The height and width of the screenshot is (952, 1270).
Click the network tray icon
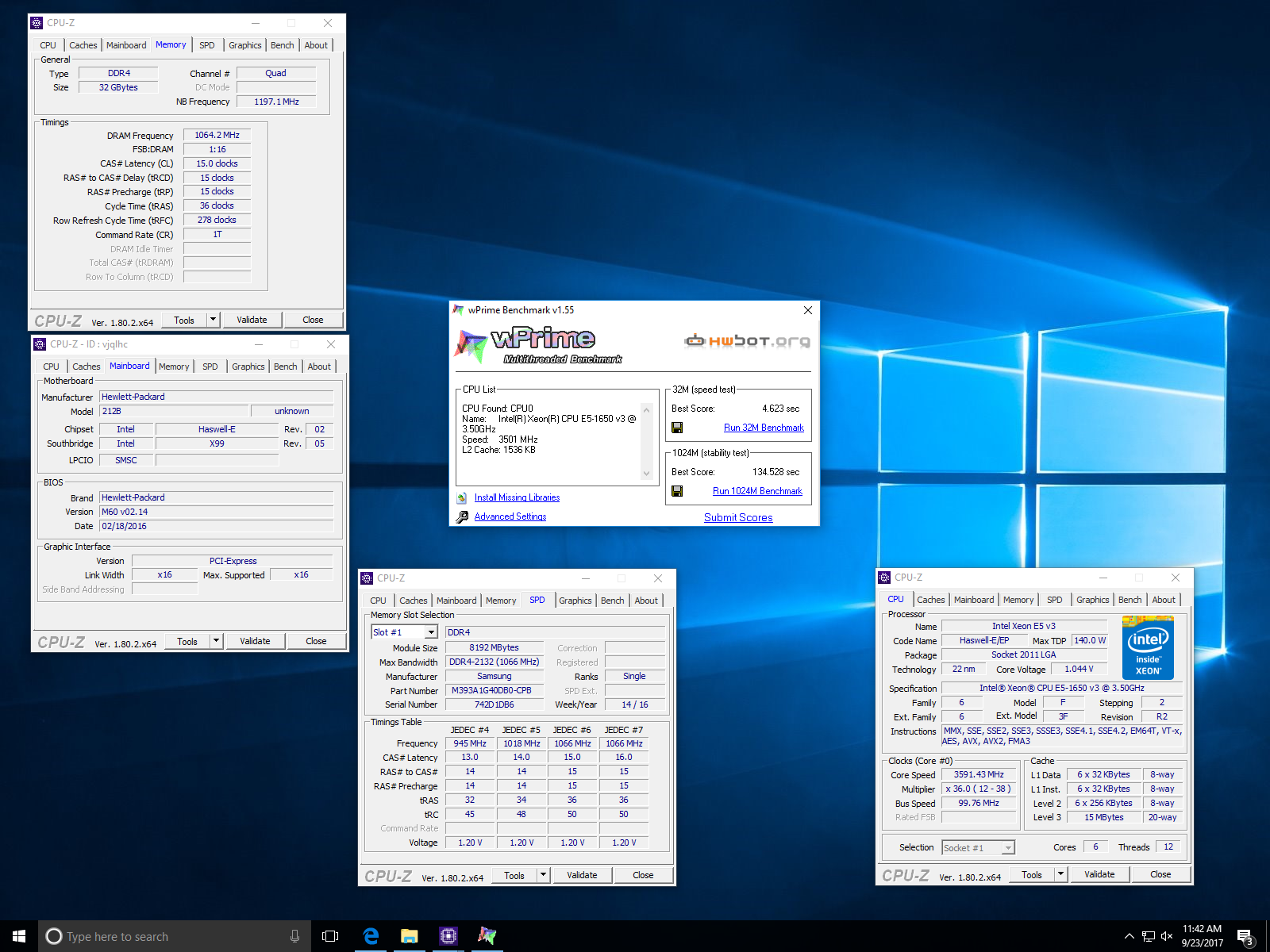[1148, 936]
